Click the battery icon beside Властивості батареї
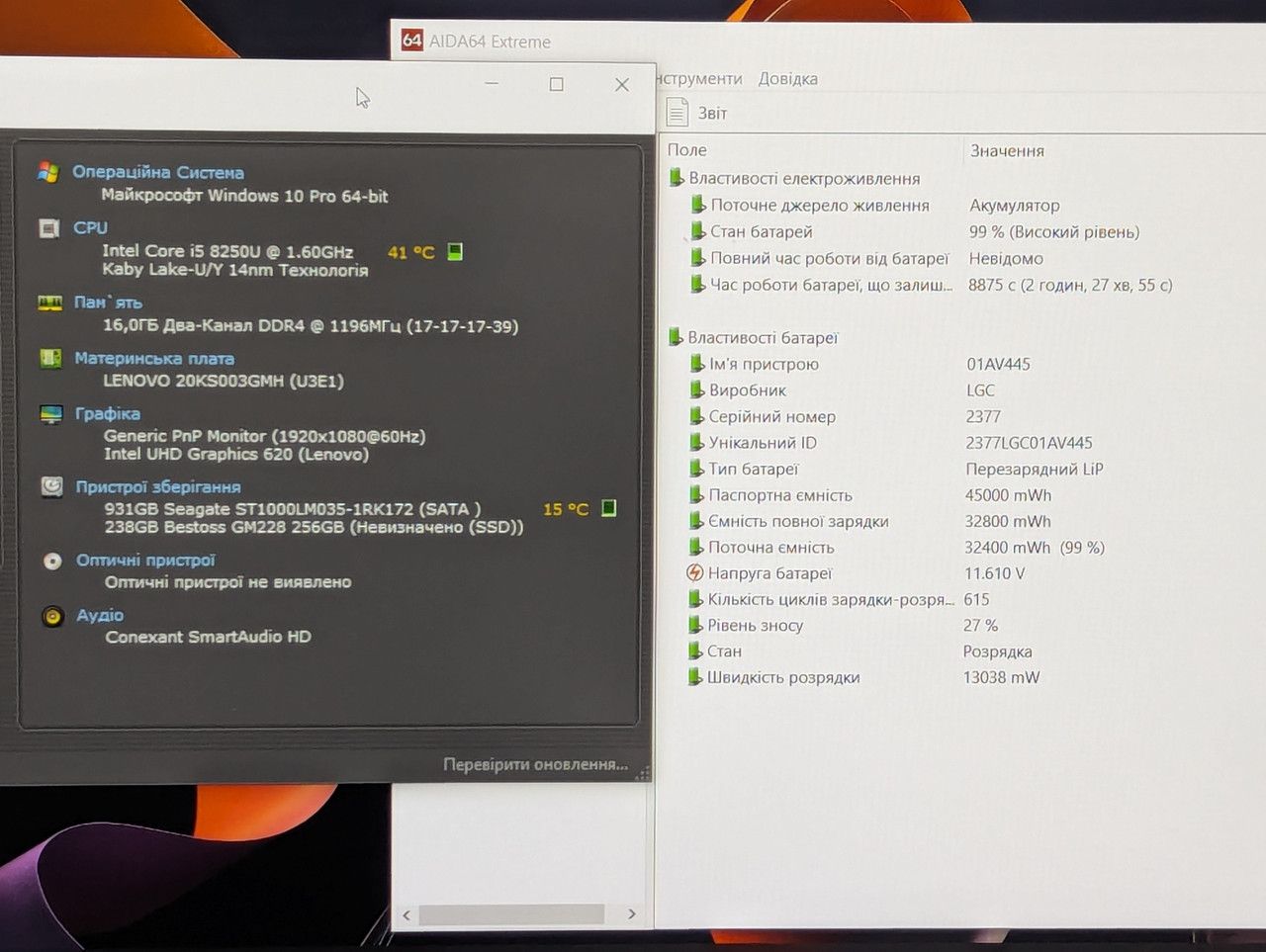Viewport: 1266px width, 952px height. click(x=676, y=337)
